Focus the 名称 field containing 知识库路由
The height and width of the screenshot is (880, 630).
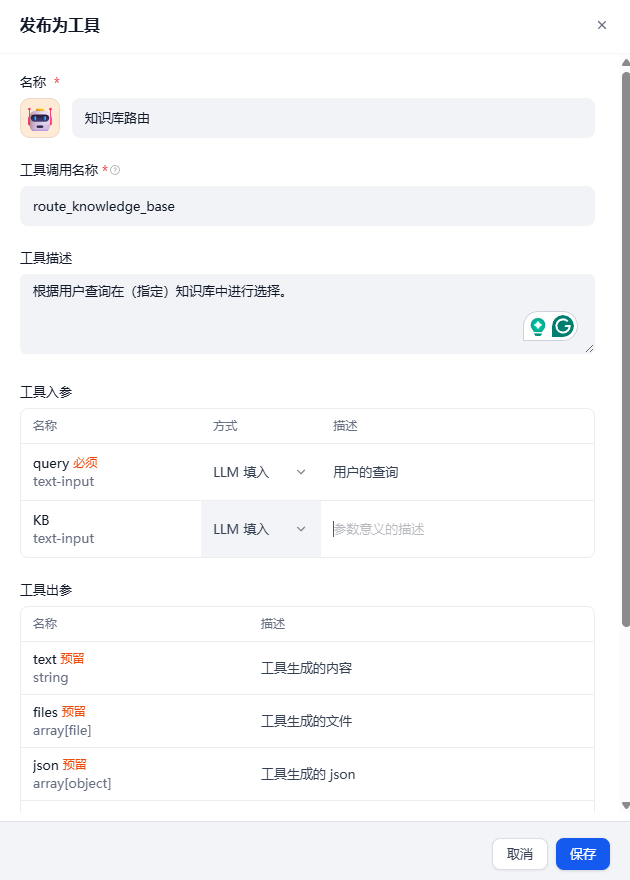pos(333,118)
